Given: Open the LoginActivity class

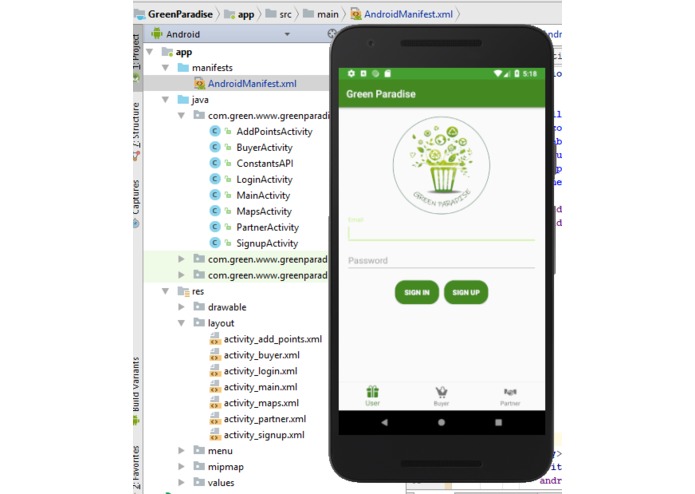Looking at the screenshot, I should click(264, 179).
